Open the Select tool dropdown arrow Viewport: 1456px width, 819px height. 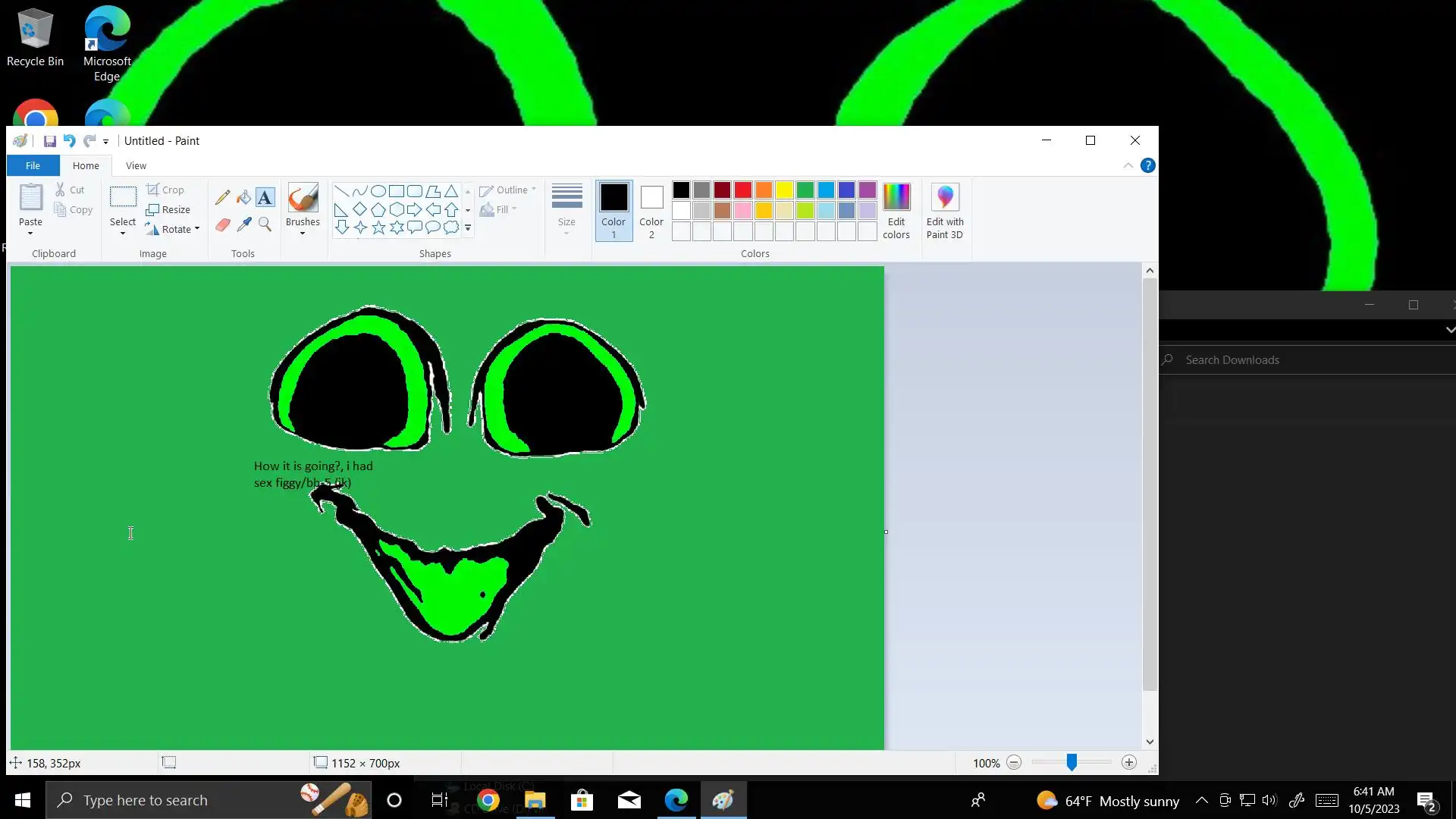click(123, 234)
